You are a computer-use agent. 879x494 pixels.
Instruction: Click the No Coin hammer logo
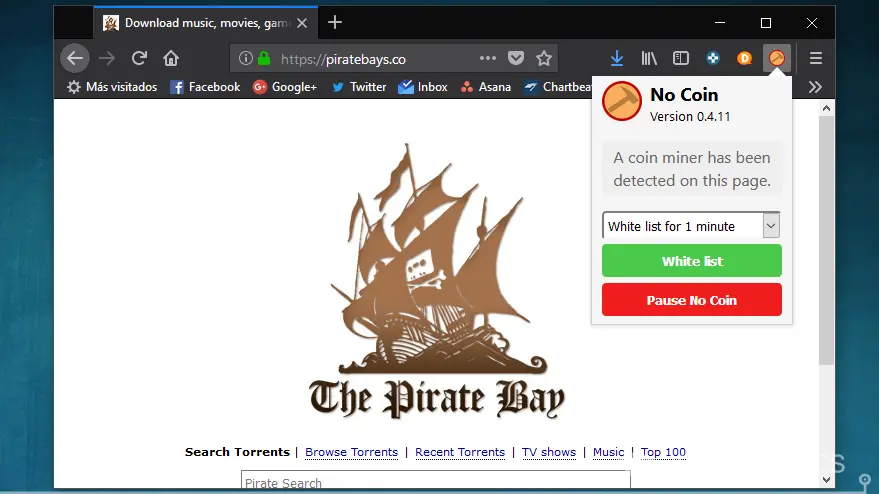621,101
